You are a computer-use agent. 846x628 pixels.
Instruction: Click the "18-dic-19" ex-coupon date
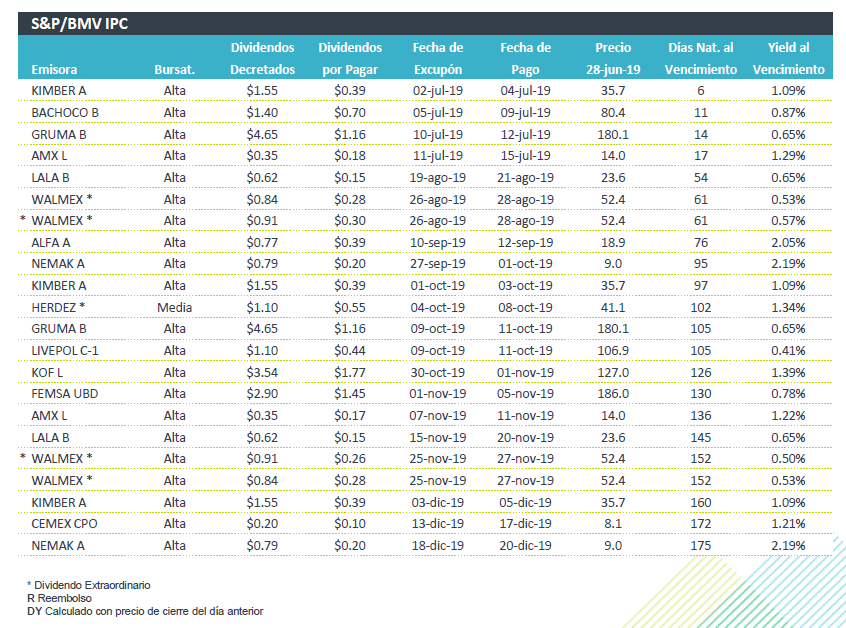(x=438, y=545)
